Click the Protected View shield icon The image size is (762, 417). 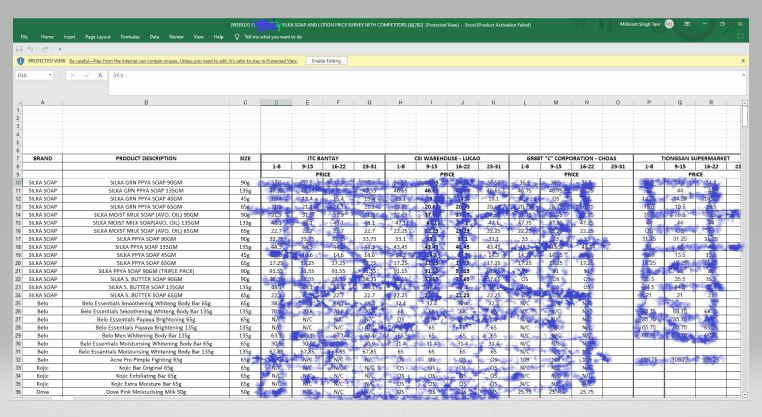click(x=20, y=61)
